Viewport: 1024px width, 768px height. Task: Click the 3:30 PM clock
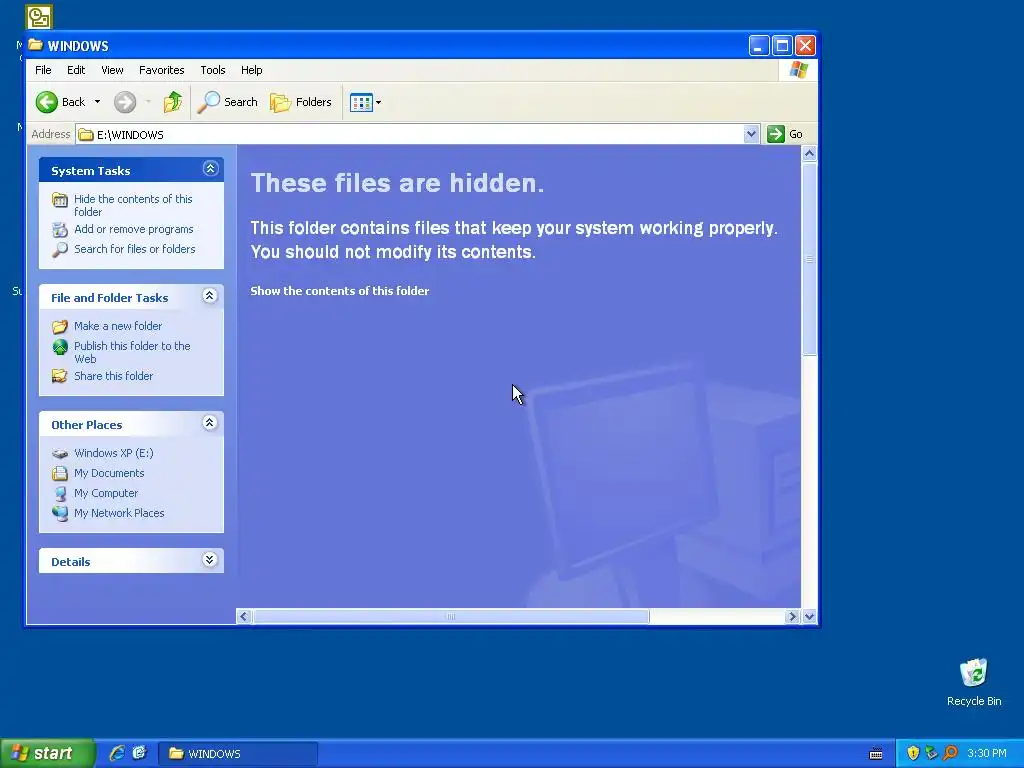coord(987,754)
